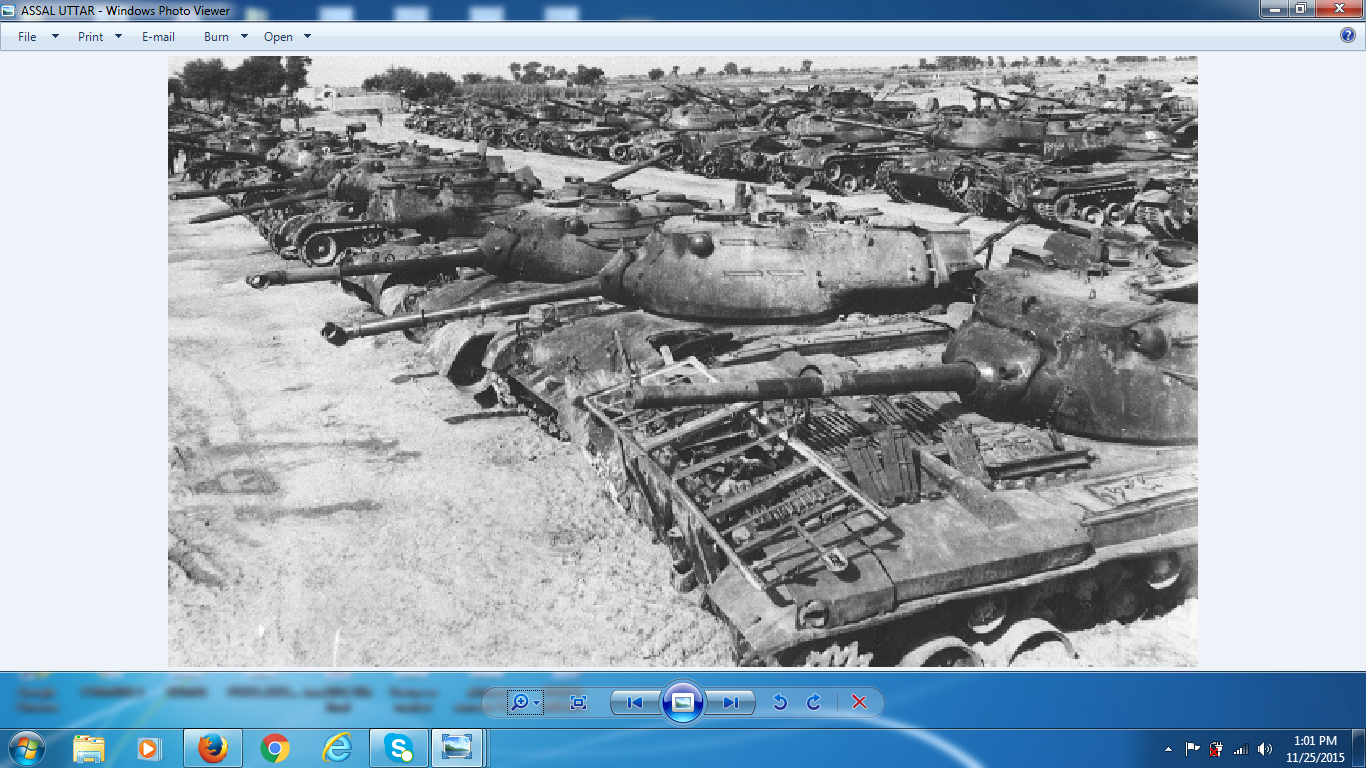Open the Burn menu

click(216, 37)
